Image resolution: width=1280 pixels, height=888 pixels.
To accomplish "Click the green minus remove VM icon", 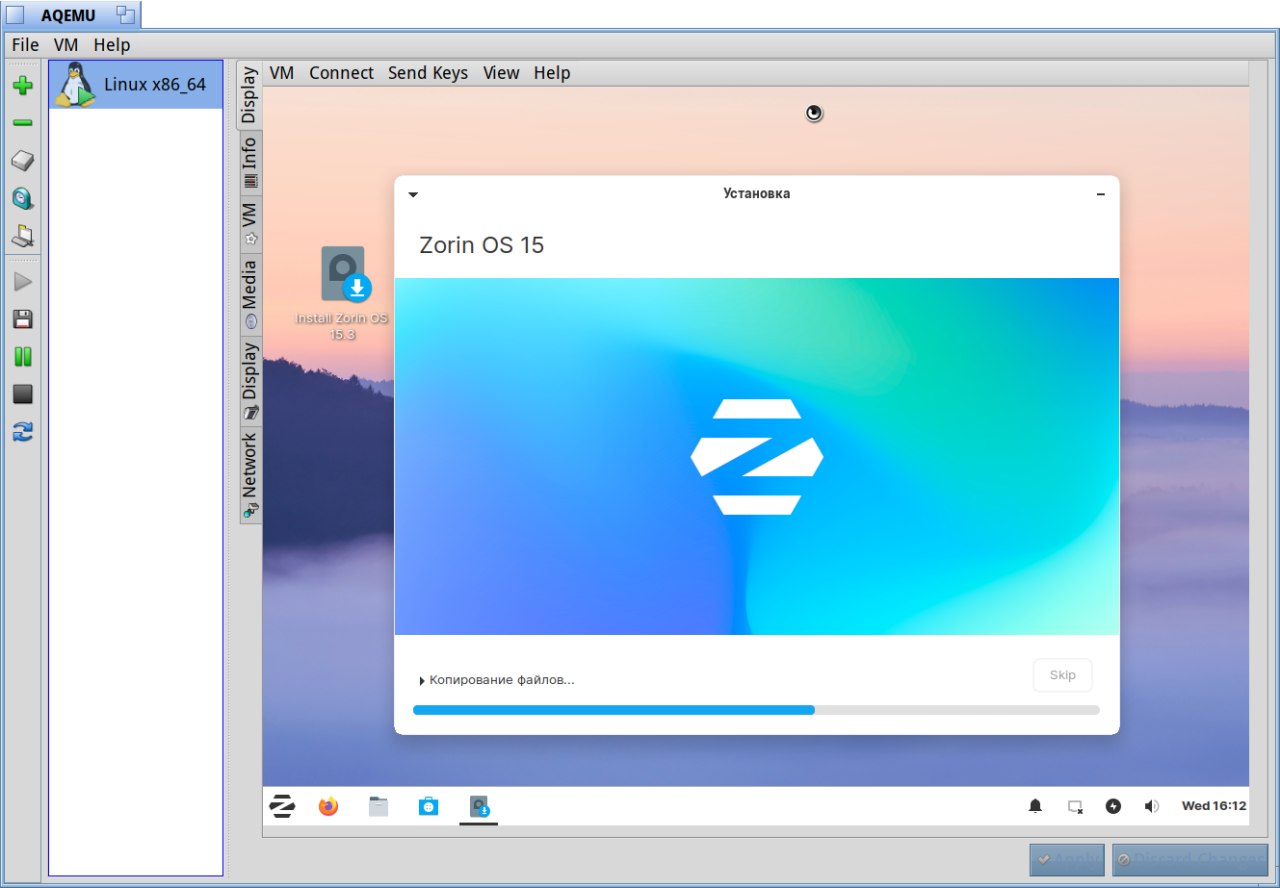I will (22, 123).
